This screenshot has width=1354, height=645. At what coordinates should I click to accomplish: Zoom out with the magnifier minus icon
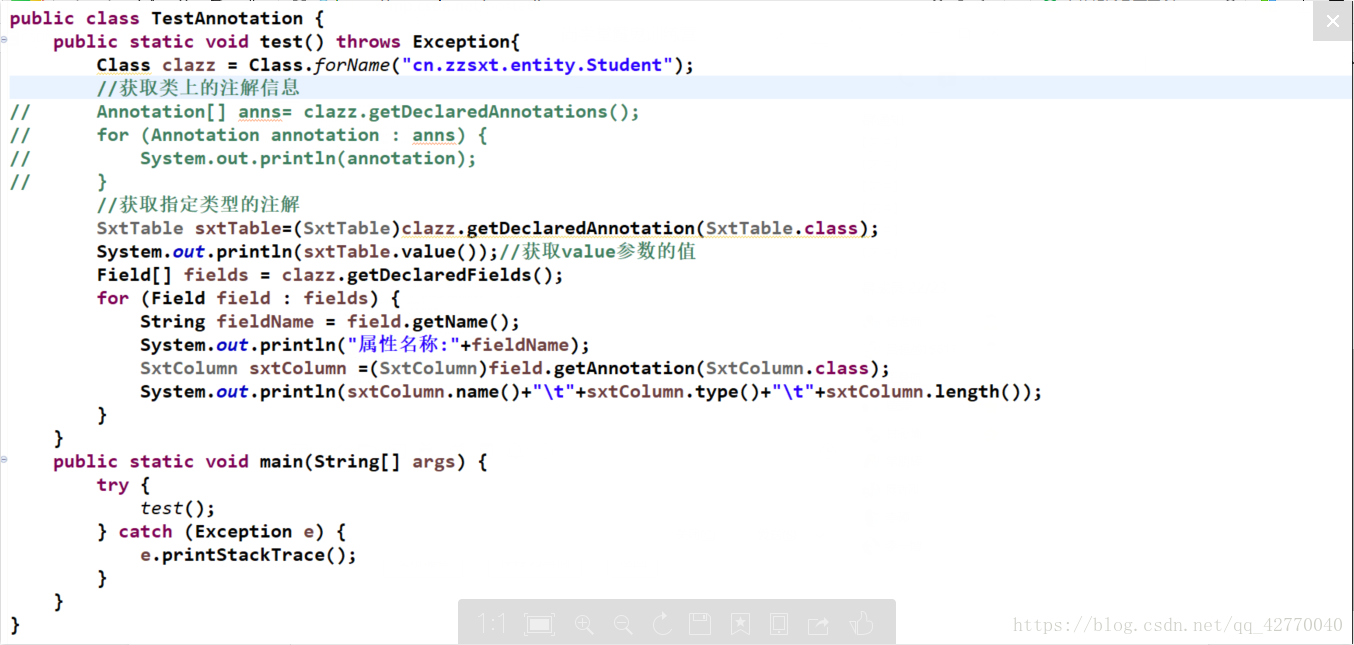[622, 625]
